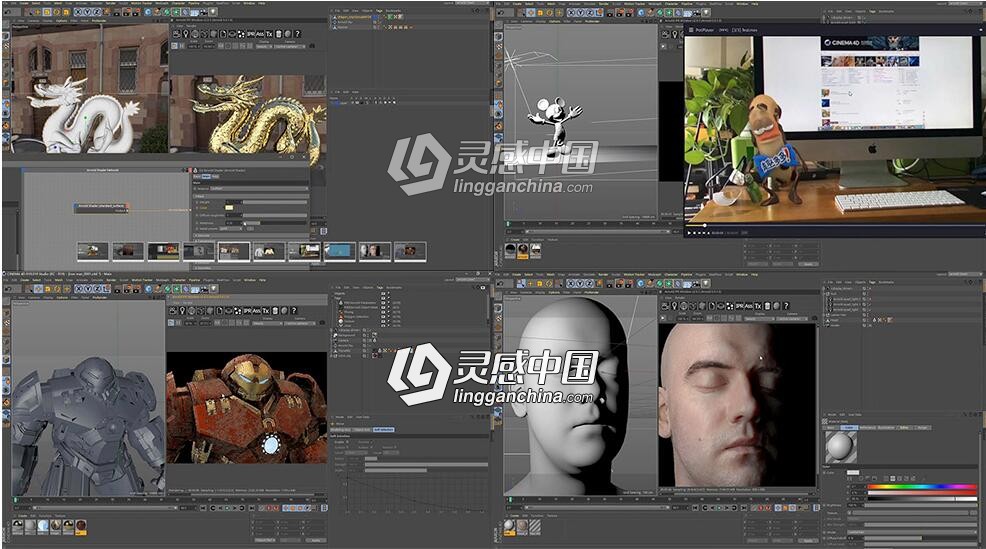Click Apply button in Iron Man coordinates panel
Screen dimensions: 986x549
[316, 540]
